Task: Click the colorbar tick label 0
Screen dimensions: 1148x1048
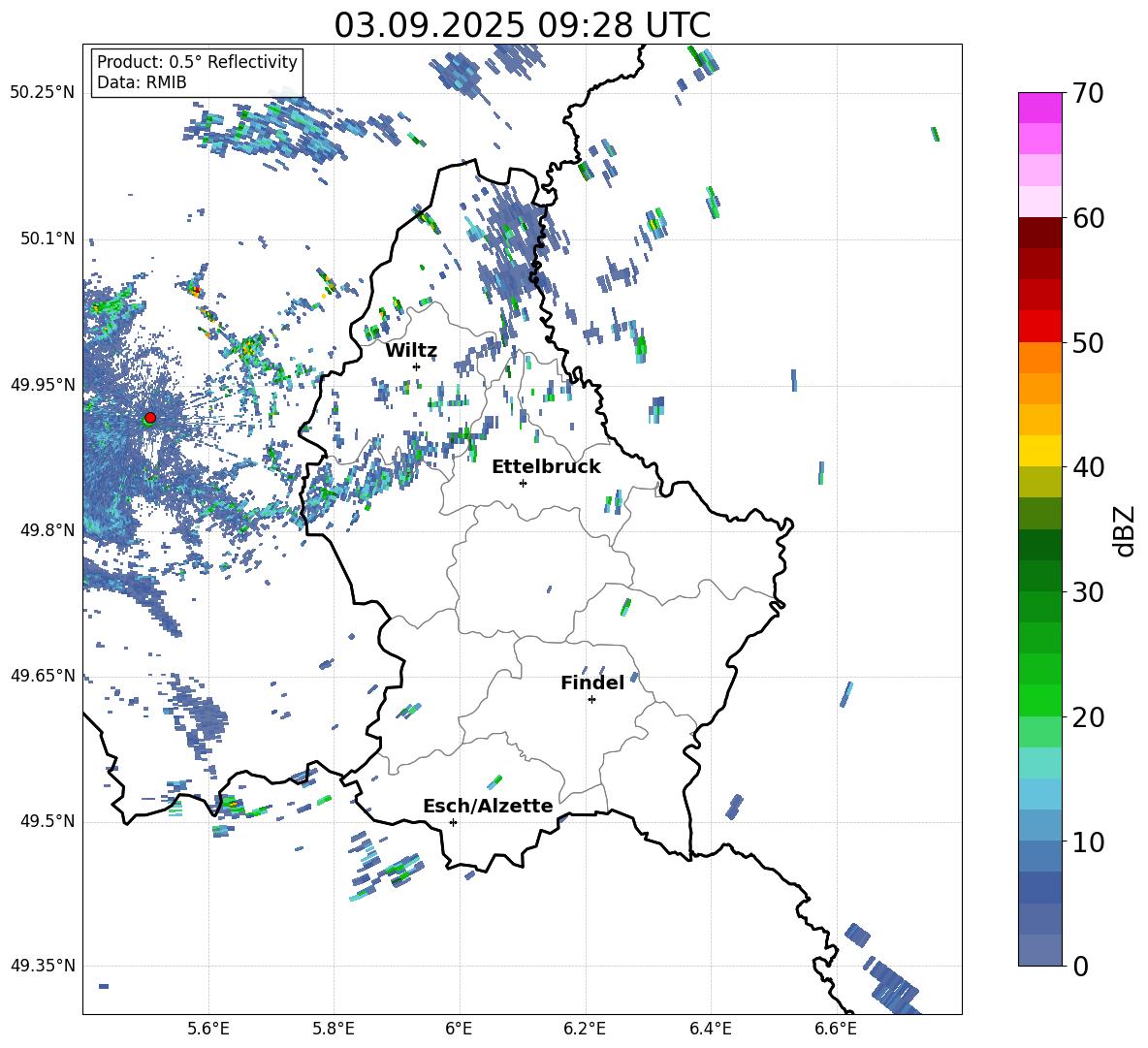Action: point(1080,966)
